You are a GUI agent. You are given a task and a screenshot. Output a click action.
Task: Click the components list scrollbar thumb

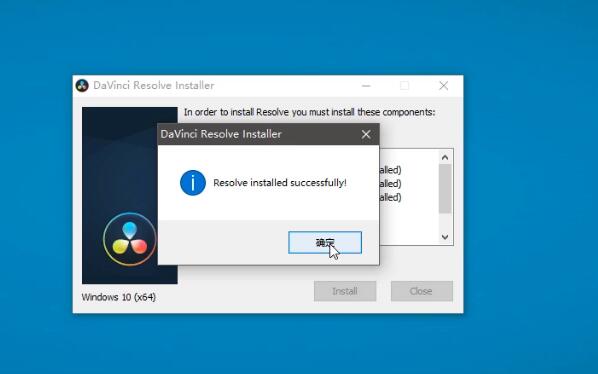[x=445, y=189]
